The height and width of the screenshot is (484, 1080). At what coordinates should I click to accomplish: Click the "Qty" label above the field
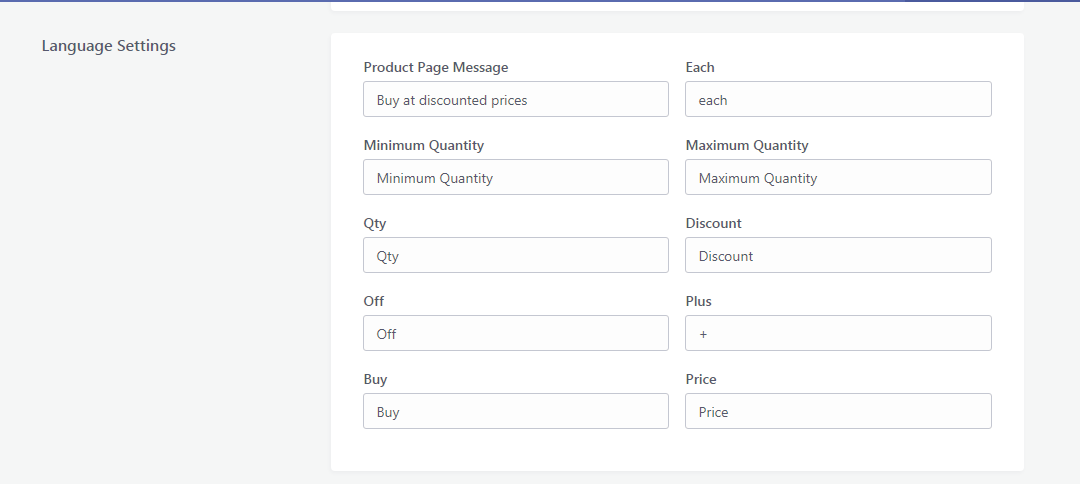374,223
